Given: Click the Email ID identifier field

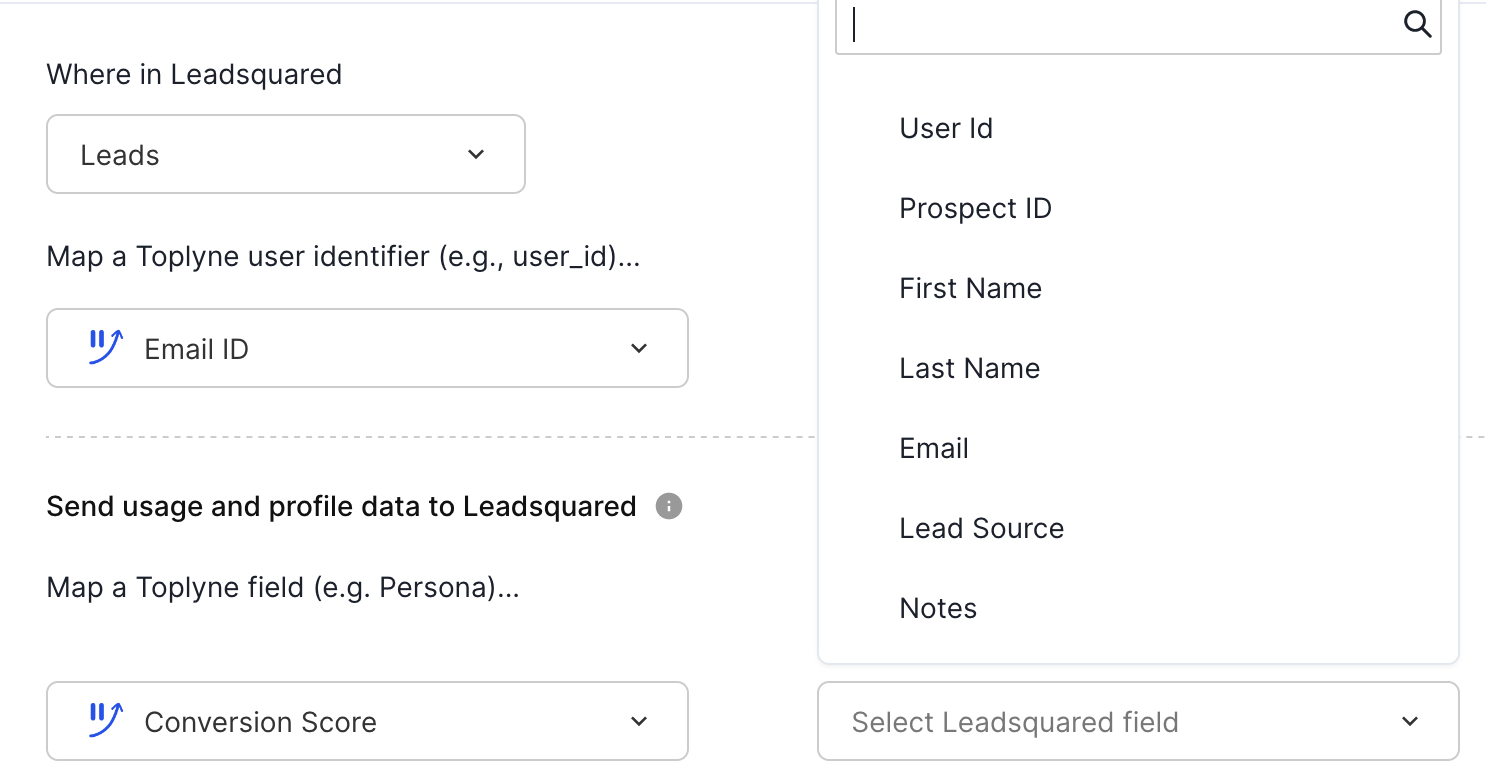Looking at the screenshot, I should (x=366, y=348).
